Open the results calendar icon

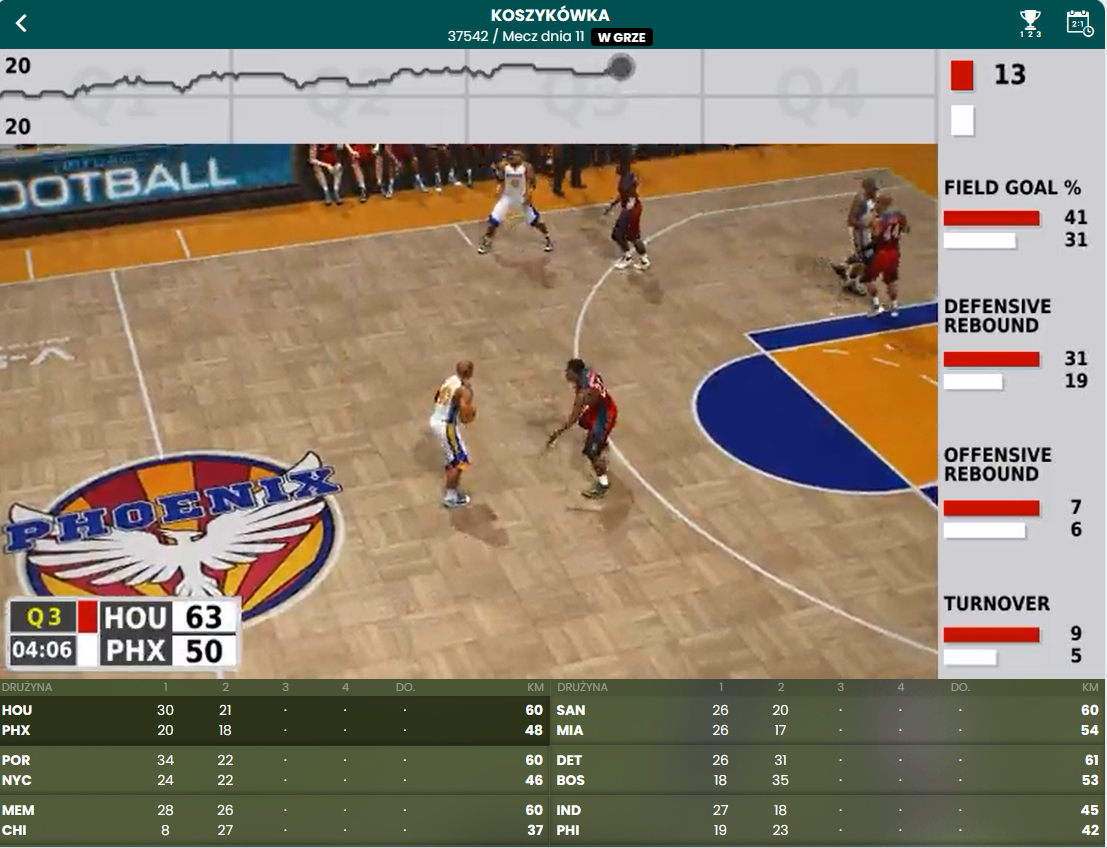tap(1079, 23)
